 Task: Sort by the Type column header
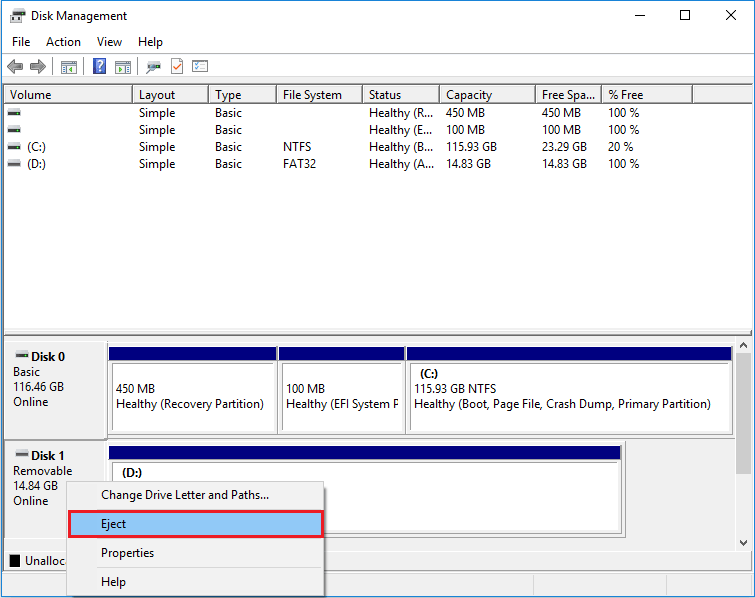point(243,94)
